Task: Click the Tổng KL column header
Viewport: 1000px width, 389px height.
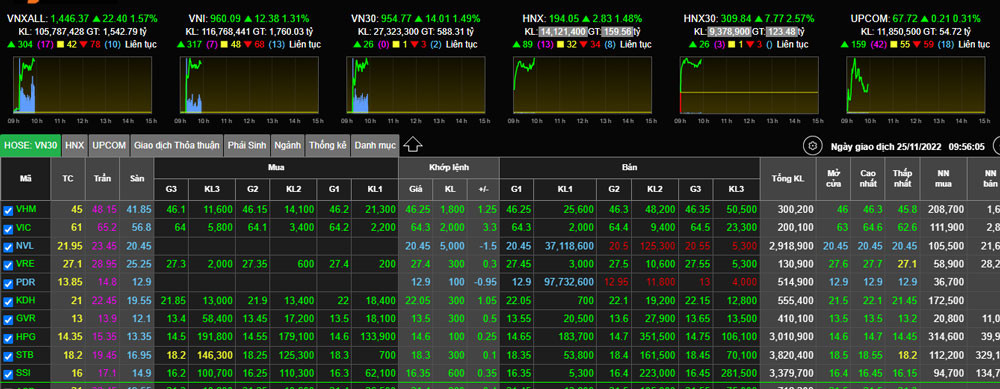Action: pos(788,179)
